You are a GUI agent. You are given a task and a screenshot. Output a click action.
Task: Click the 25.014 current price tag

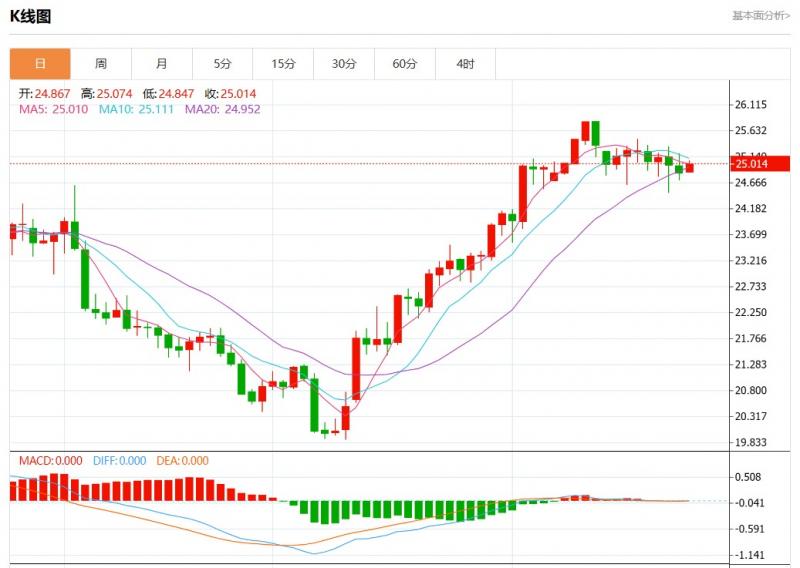[x=760, y=164]
